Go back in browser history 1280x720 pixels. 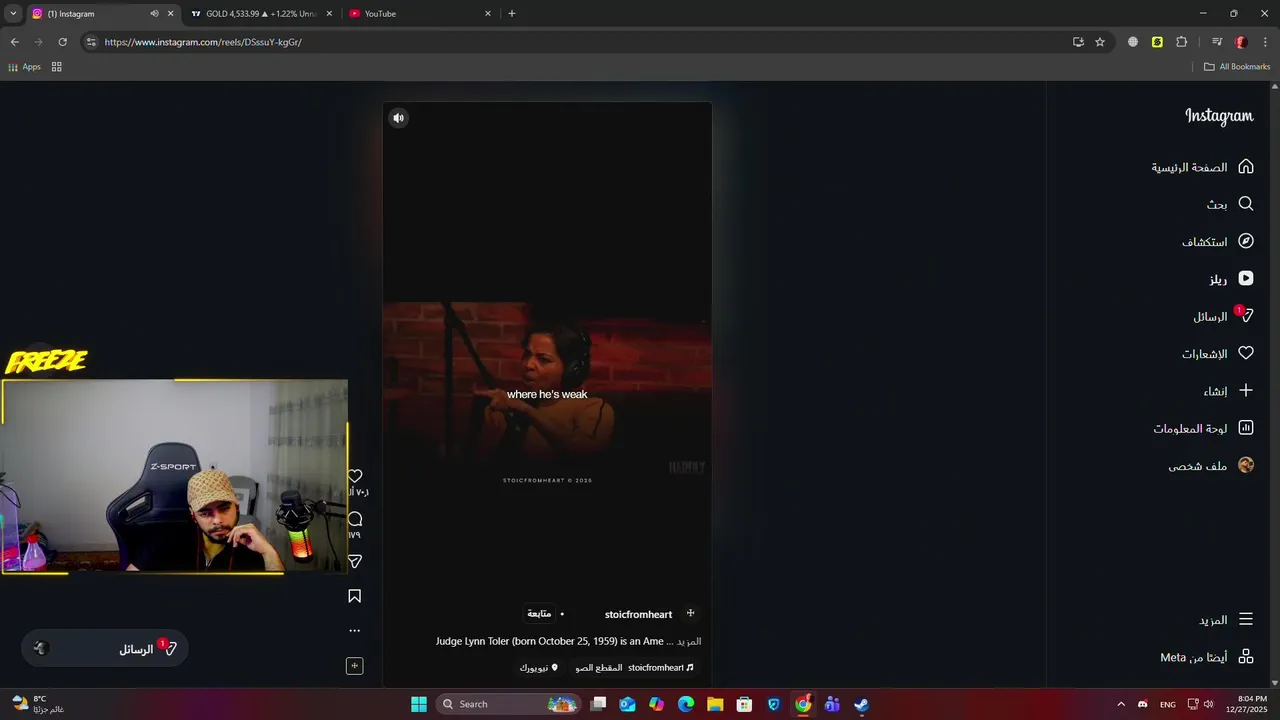click(14, 42)
